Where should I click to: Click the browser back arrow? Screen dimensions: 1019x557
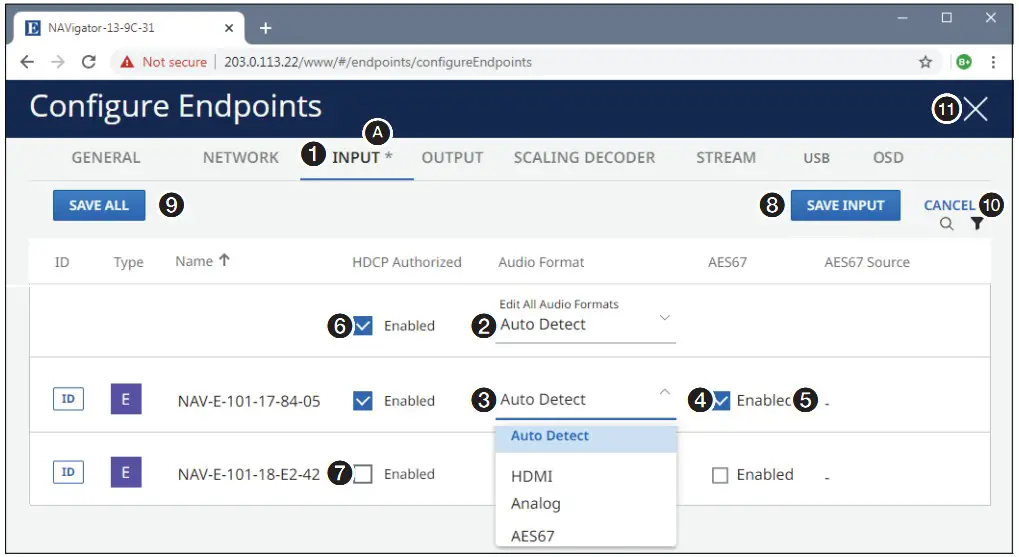[x=27, y=62]
